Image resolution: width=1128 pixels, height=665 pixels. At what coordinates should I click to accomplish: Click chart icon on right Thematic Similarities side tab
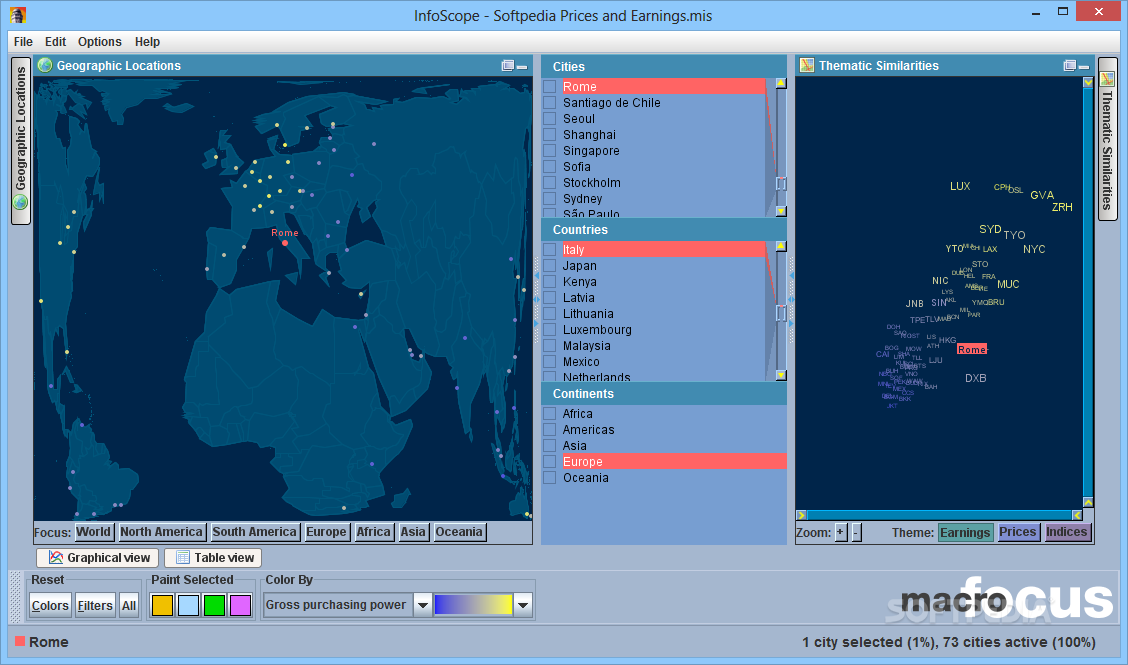(1107, 78)
